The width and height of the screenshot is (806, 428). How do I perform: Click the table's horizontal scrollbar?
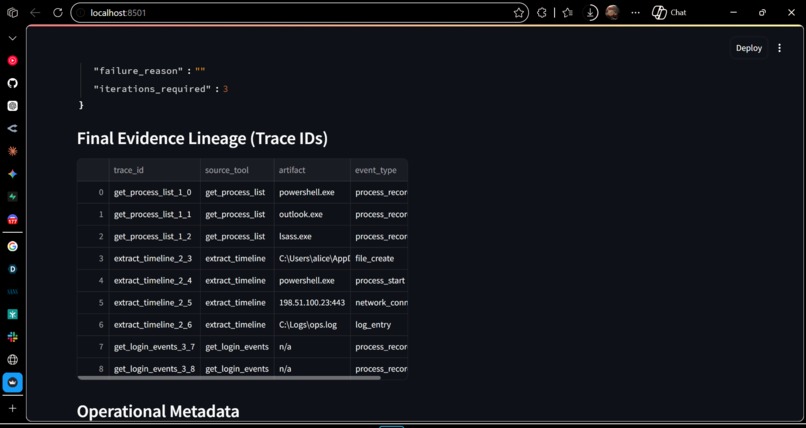click(x=229, y=378)
